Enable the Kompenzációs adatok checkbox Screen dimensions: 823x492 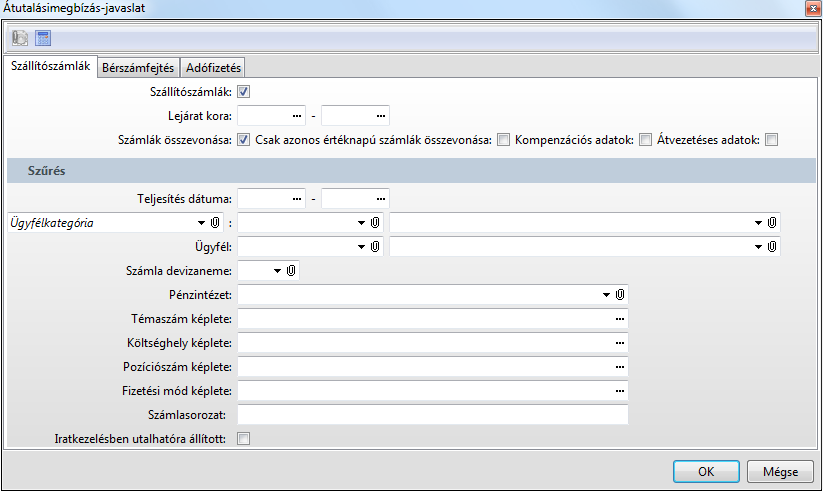[646, 140]
